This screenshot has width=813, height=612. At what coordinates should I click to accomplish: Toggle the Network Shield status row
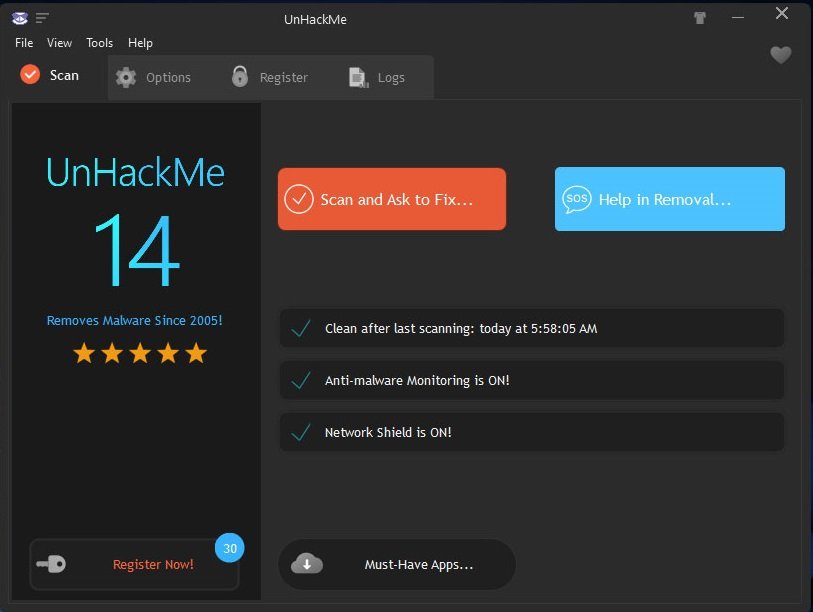(531, 433)
